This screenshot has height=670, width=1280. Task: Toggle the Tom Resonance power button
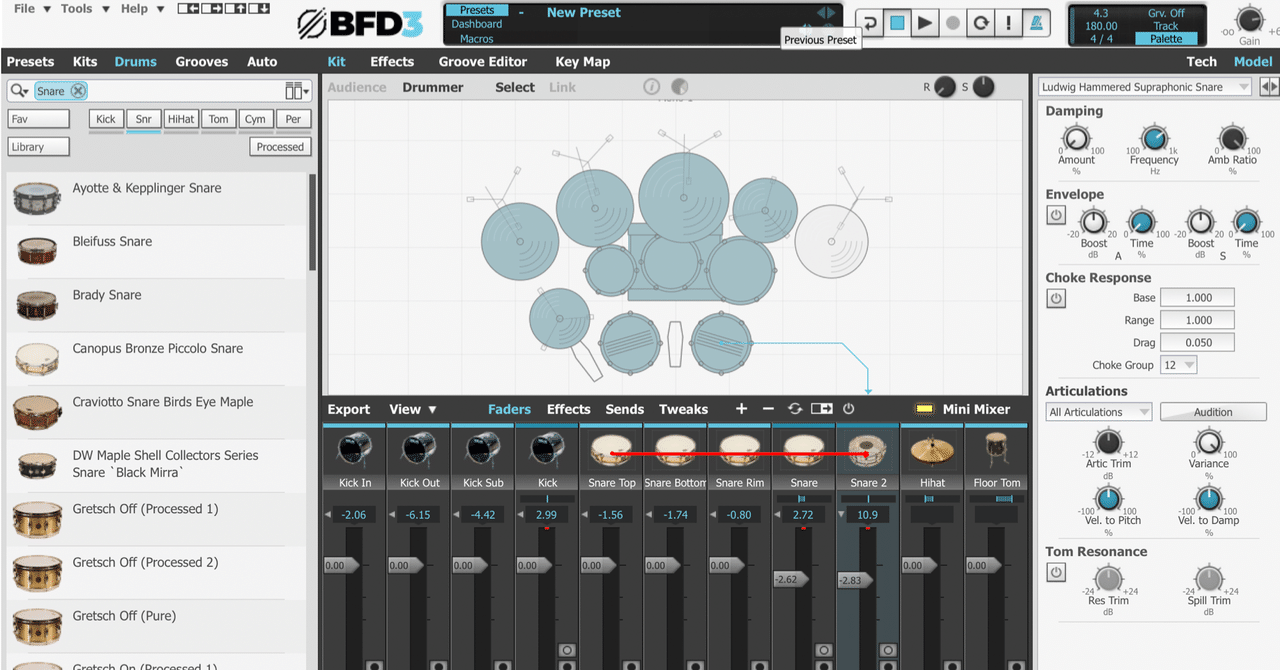pyautogui.click(x=1056, y=573)
